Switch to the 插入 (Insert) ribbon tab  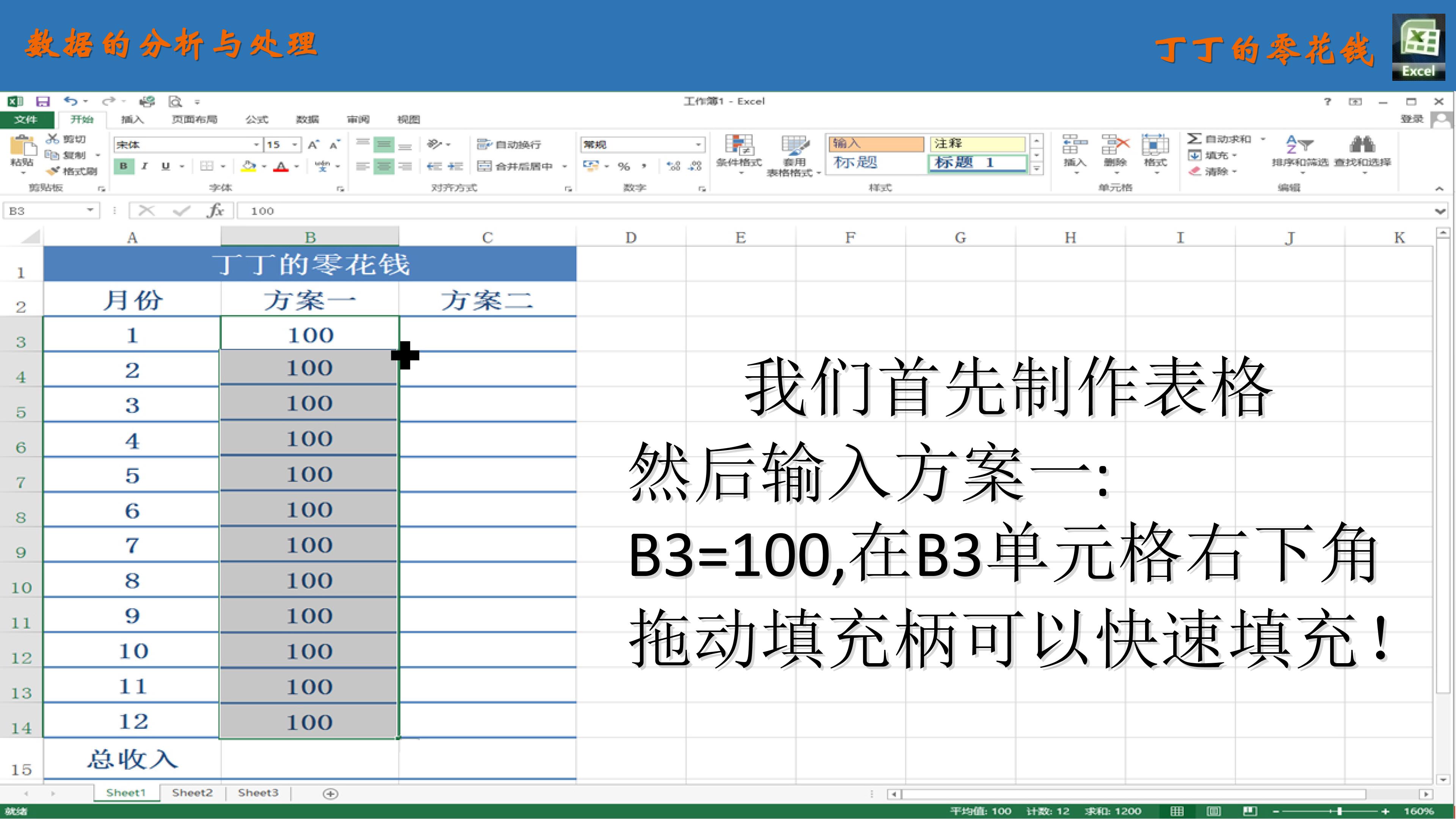coord(132,119)
